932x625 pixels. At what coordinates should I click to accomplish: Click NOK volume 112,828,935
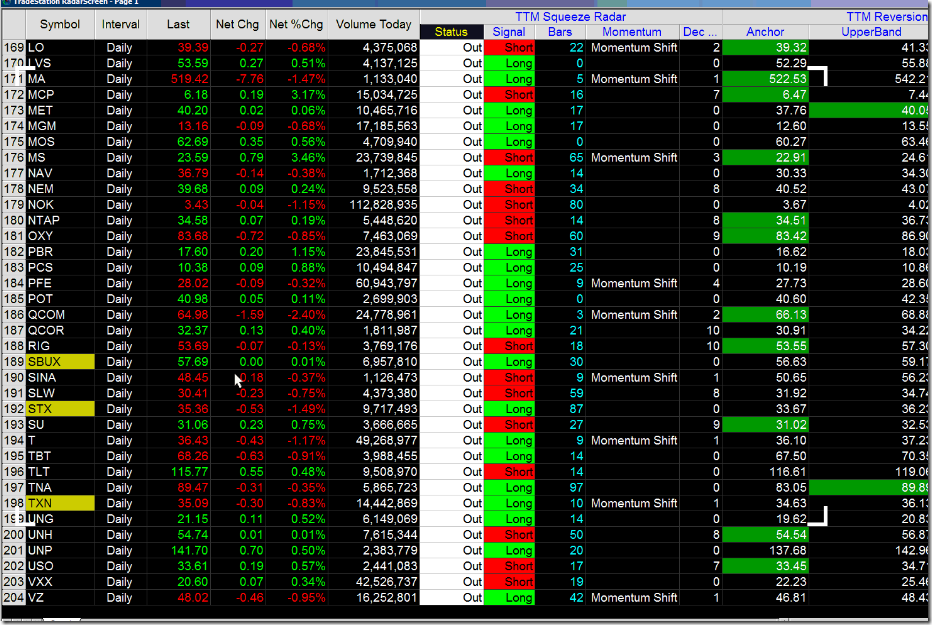tap(383, 204)
